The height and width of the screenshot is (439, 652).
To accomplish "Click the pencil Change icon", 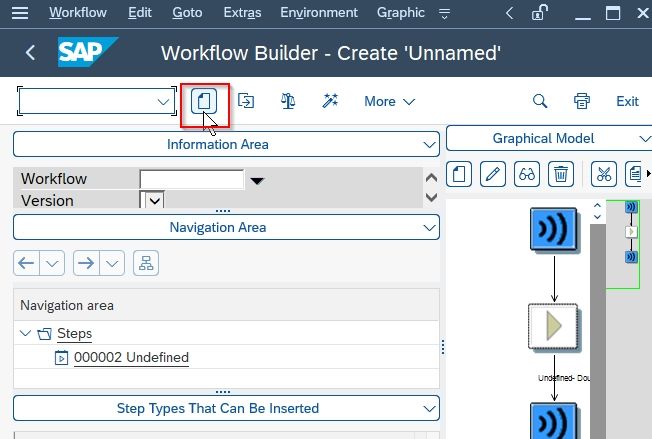I will [x=493, y=174].
